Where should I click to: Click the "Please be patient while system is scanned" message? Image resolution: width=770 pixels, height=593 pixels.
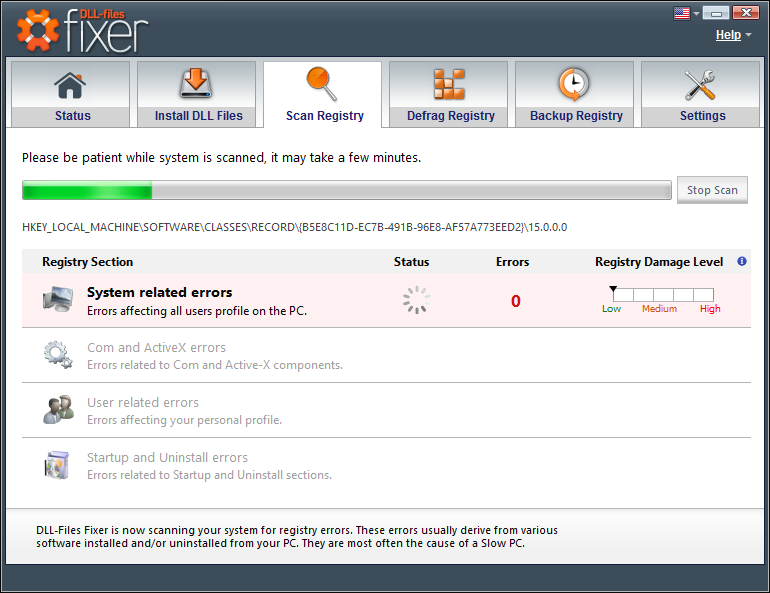click(x=221, y=158)
